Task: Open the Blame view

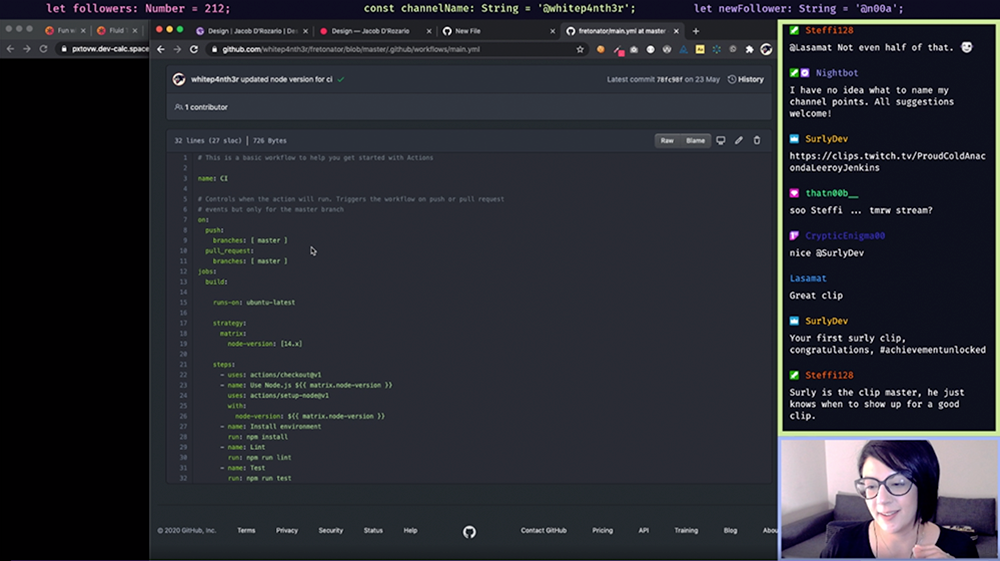Action: pyautogui.click(x=695, y=140)
